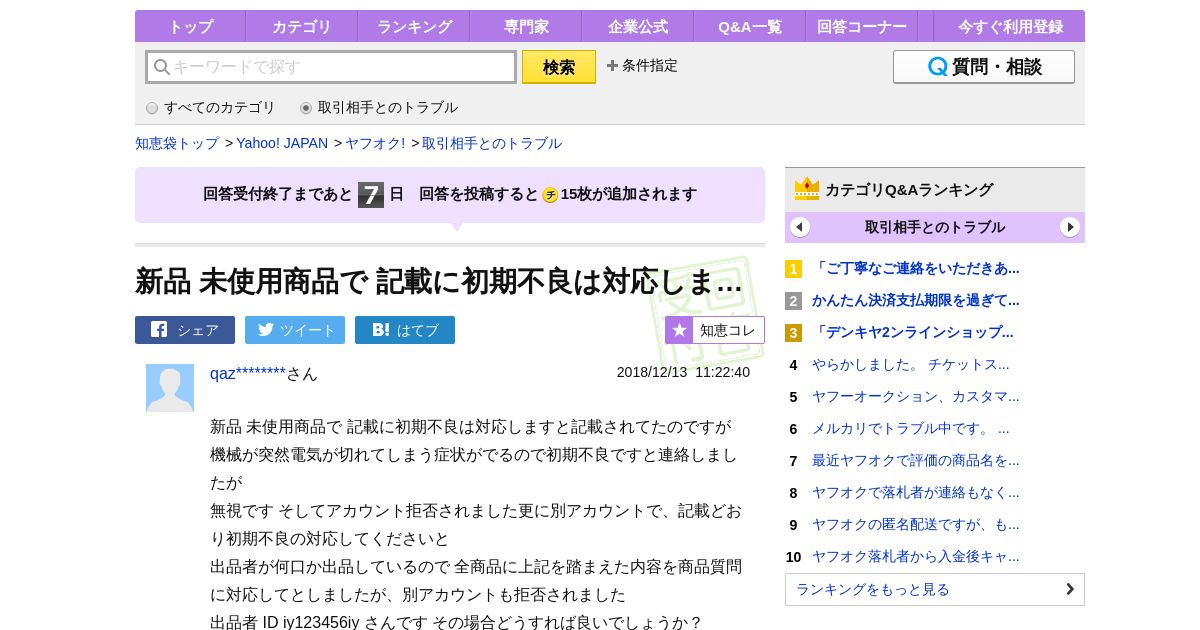Open the Q&A一覧 tab

(x=750, y=27)
